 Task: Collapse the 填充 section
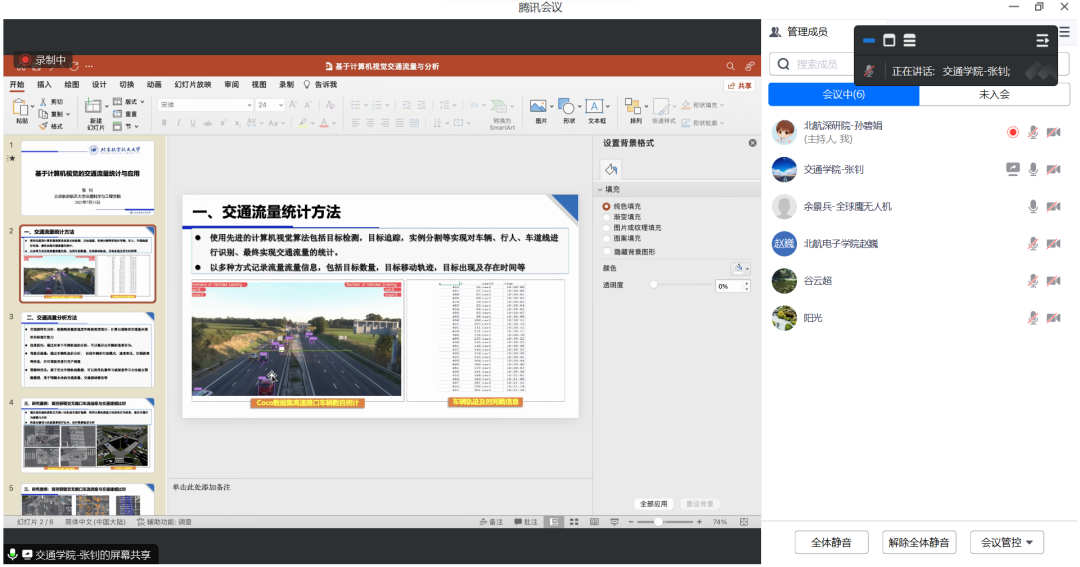[600, 189]
